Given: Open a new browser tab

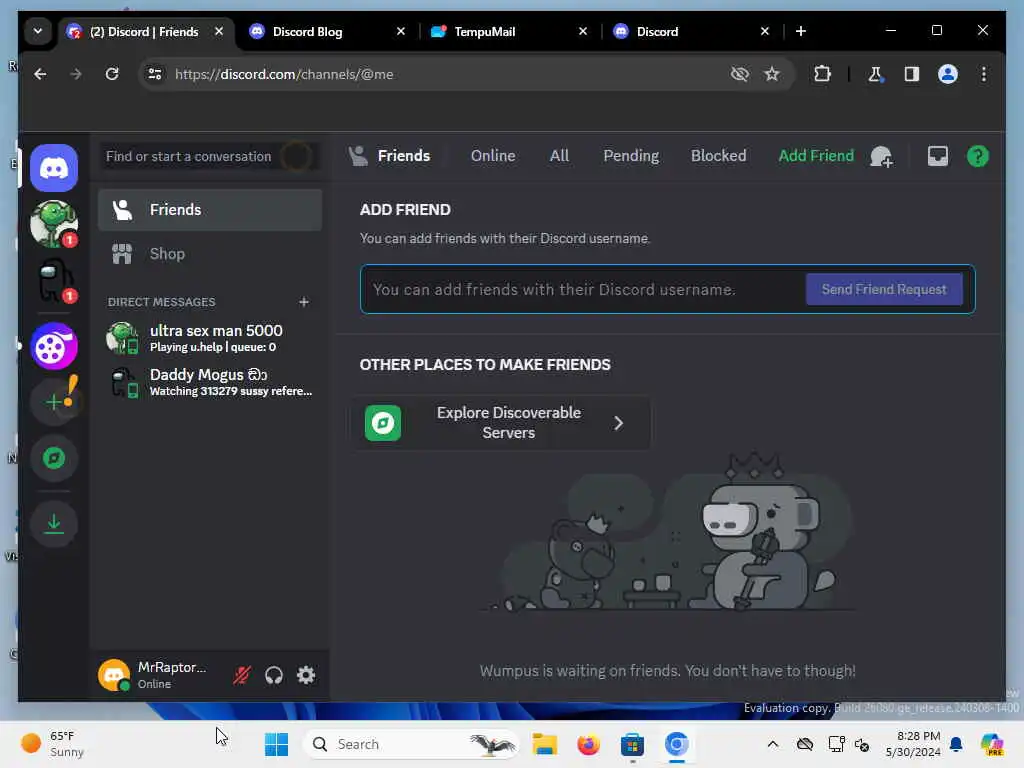Looking at the screenshot, I should 801,31.
